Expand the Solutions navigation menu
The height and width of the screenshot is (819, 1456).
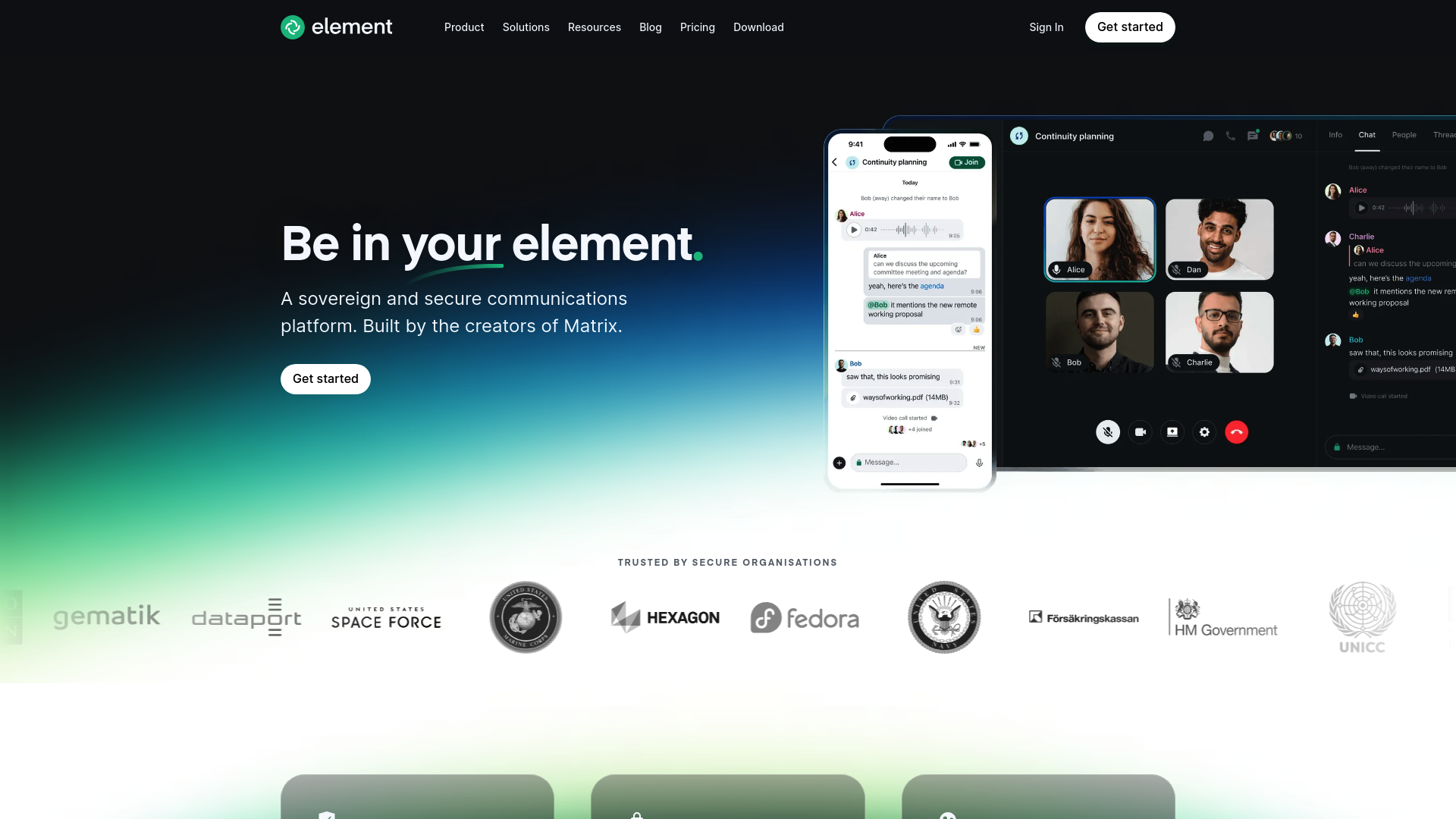click(526, 27)
